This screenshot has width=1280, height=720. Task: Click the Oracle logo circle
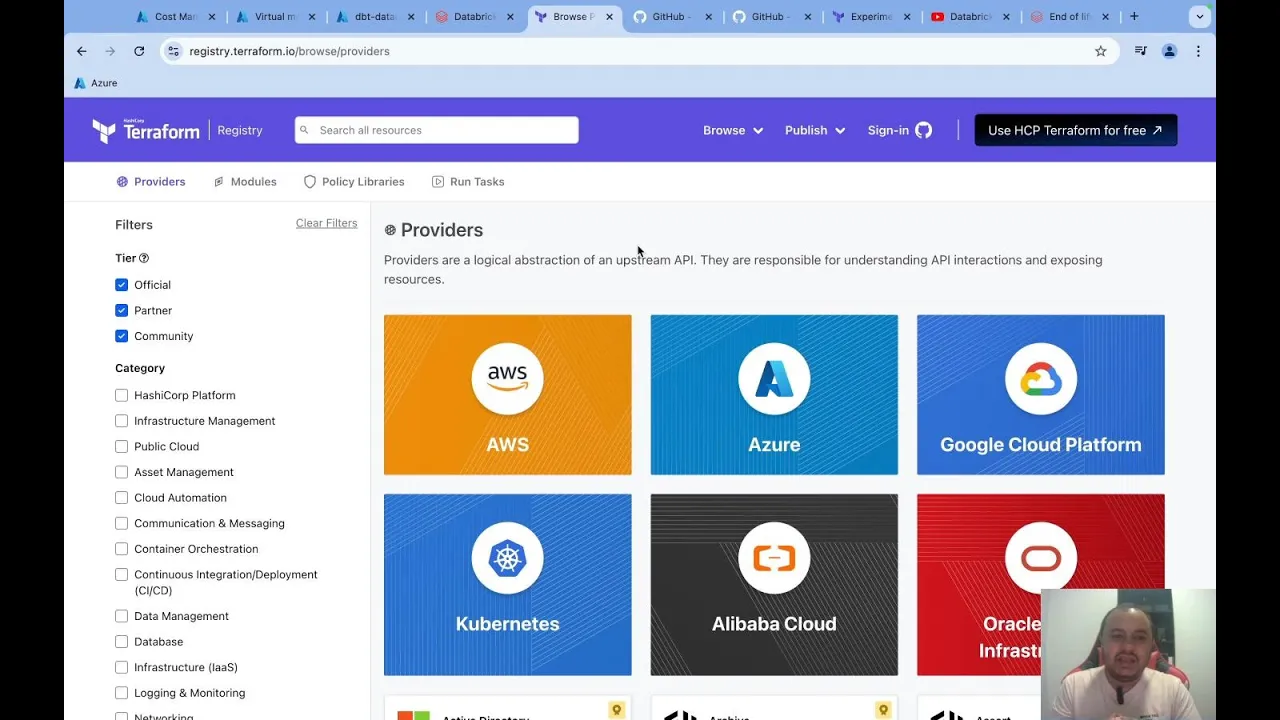(1041, 557)
